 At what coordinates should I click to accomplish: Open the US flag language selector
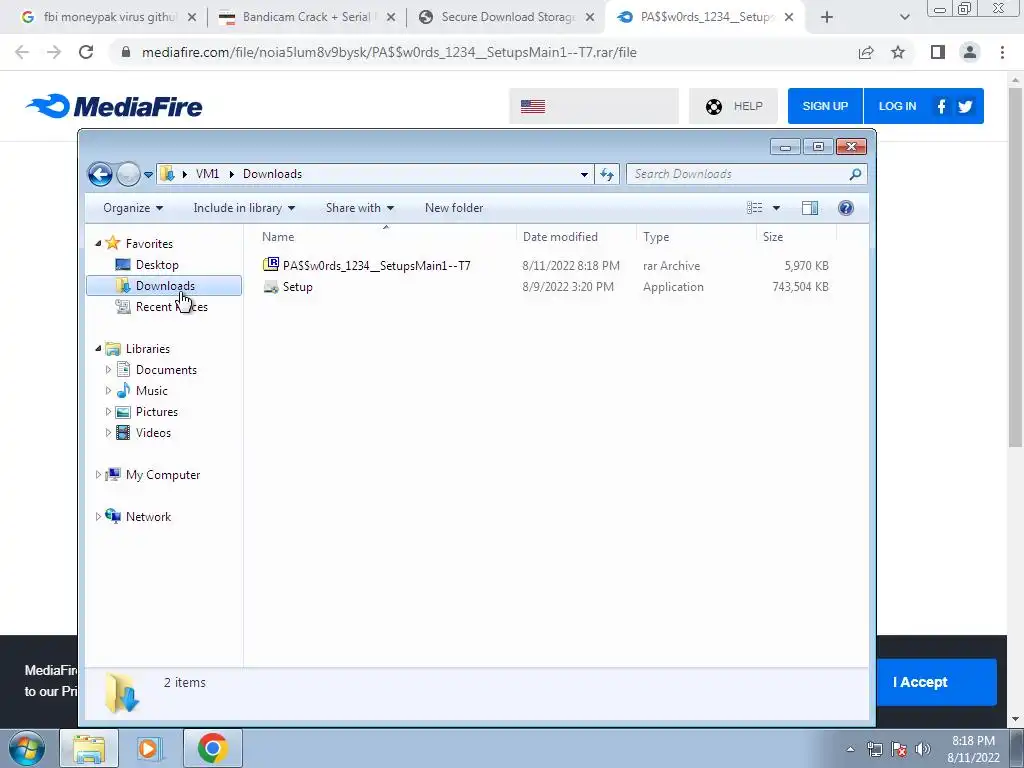(x=594, y=106)
